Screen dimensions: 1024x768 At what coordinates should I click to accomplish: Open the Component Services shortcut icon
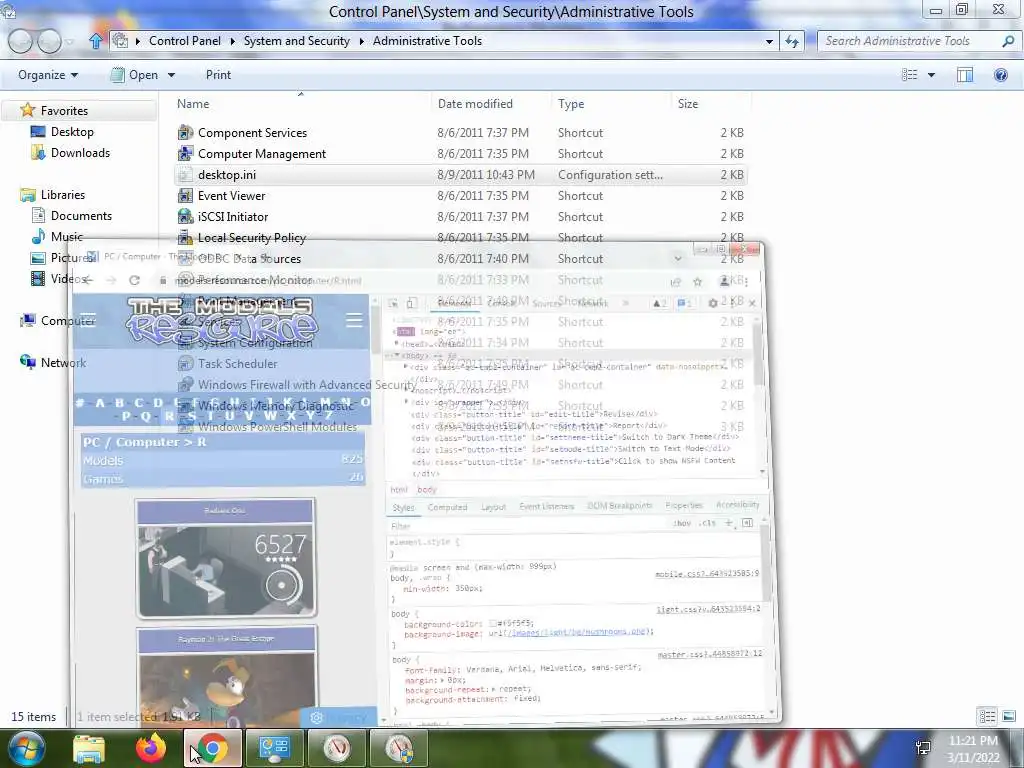click(185, 133)
